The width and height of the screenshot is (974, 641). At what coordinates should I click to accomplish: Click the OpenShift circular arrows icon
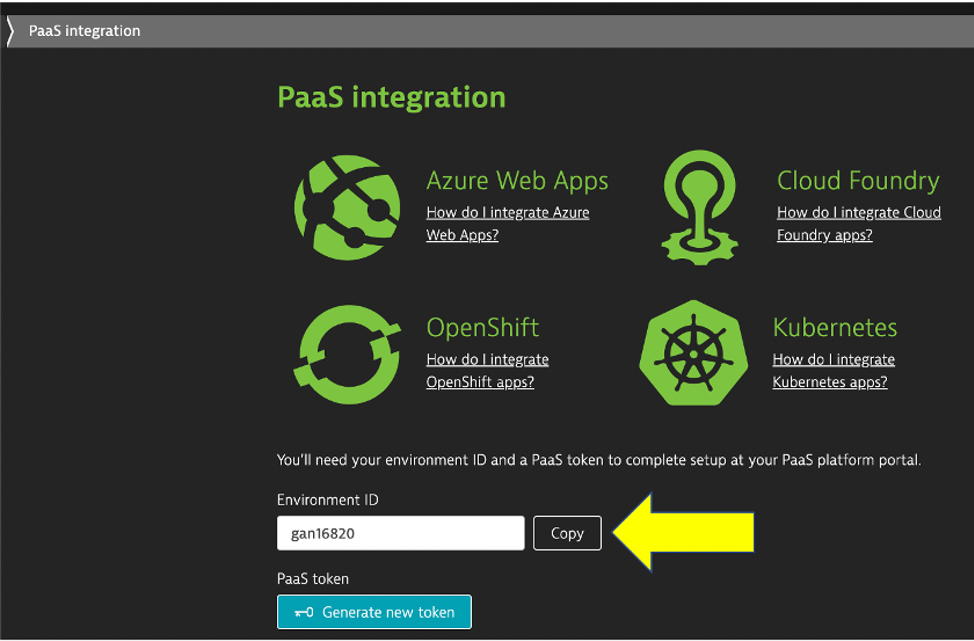(x=347, y=355)
